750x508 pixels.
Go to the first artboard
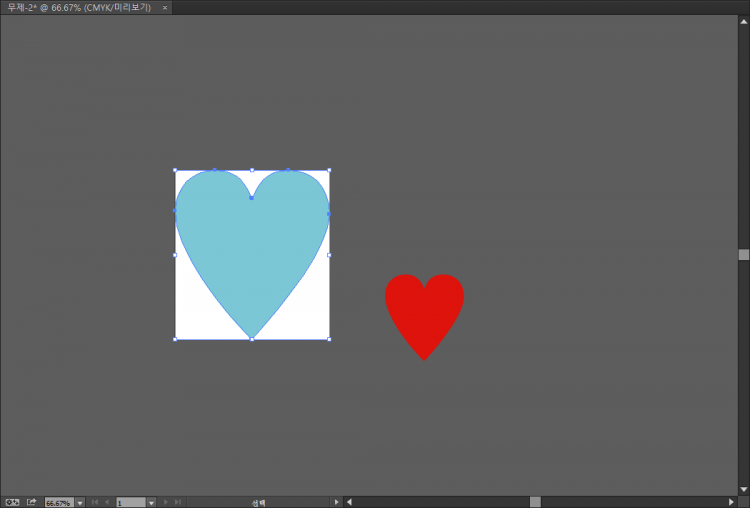94,502
